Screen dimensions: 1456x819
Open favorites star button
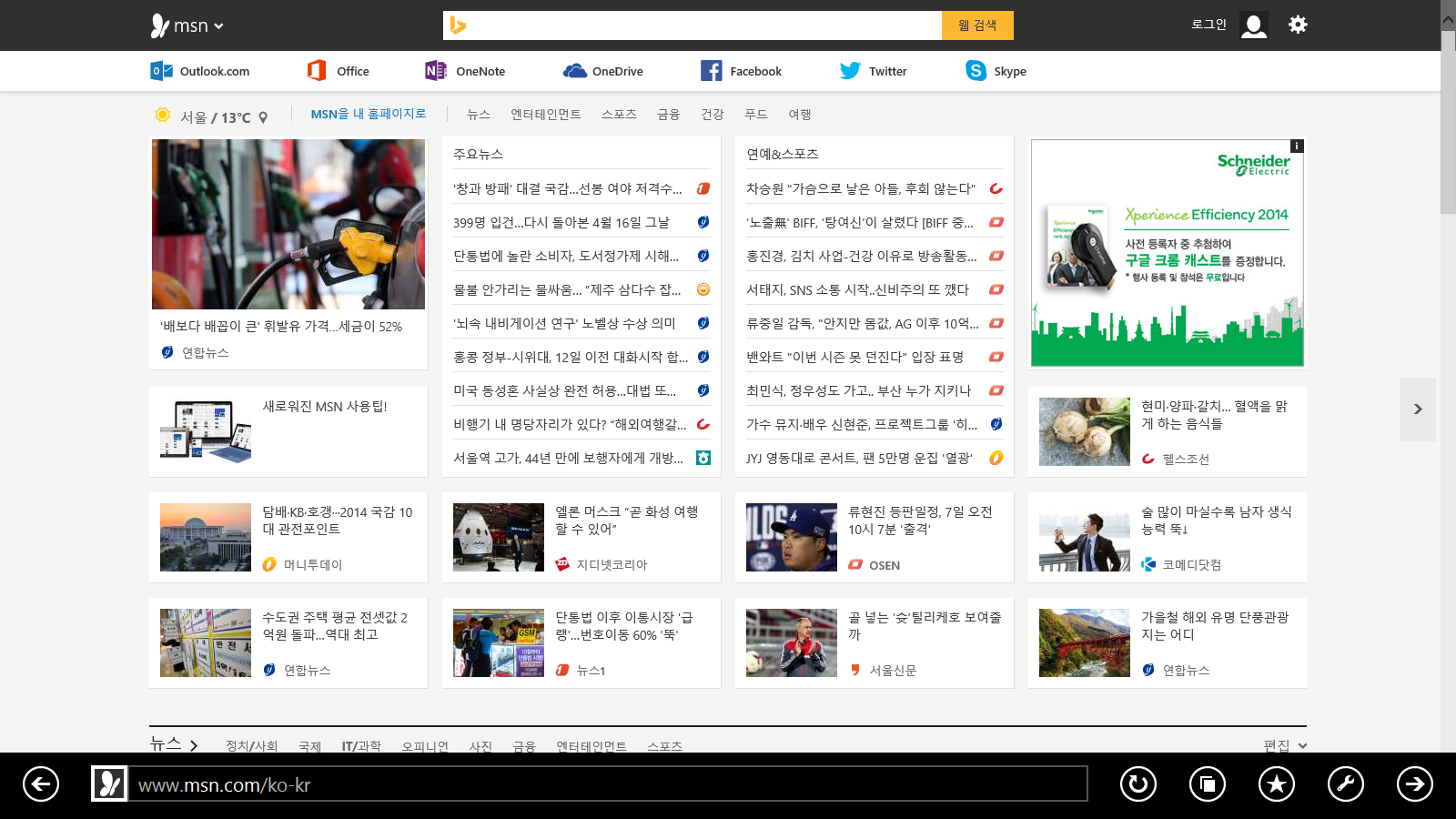coord(1277,784)
